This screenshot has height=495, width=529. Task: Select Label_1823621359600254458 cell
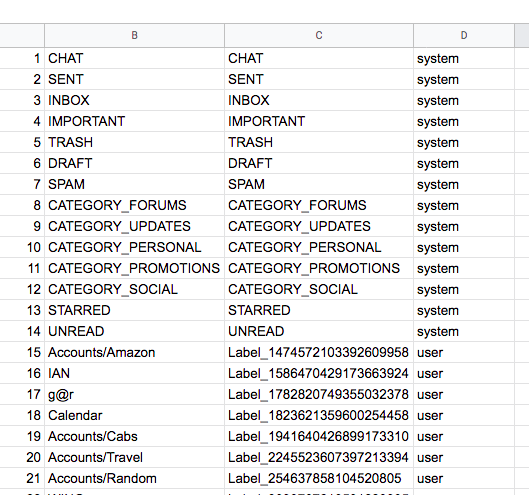tap(319, 415)
